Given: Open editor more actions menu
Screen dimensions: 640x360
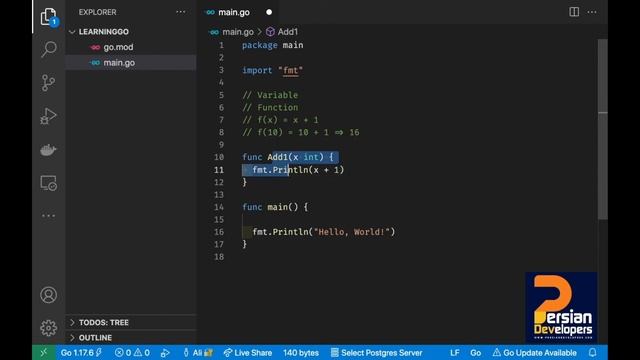Looking at the screenshot, I should pos(592,12).
